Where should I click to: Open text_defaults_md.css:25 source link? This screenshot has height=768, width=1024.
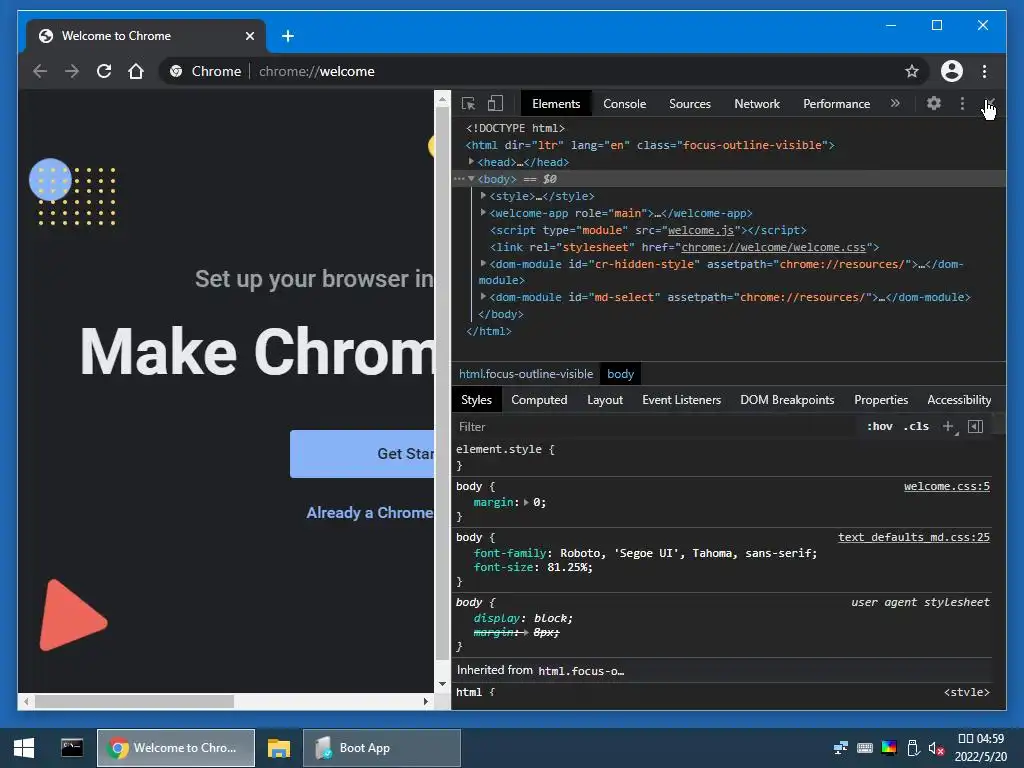click(914, 537)
